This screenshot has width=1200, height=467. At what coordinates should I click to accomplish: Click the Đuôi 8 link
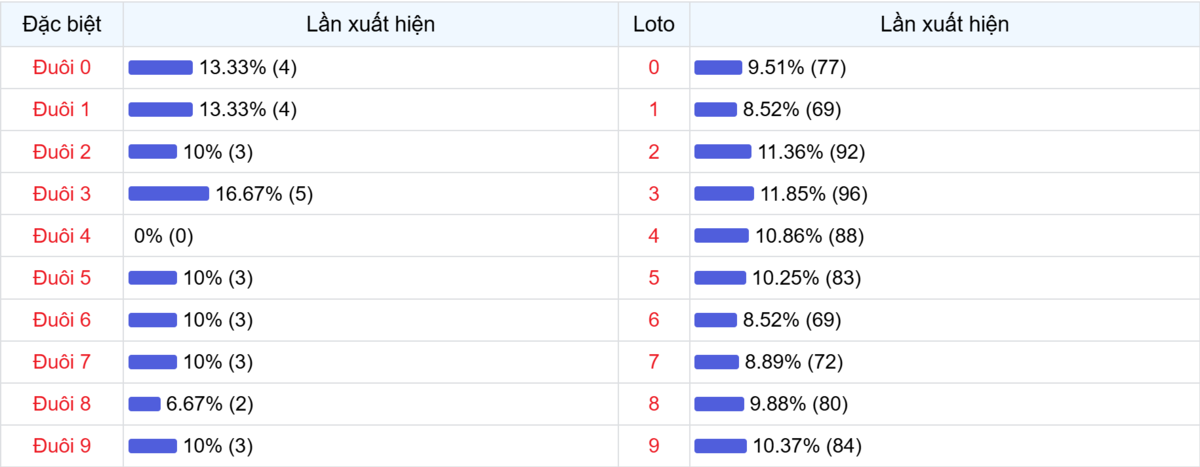[x=61, y=404]
